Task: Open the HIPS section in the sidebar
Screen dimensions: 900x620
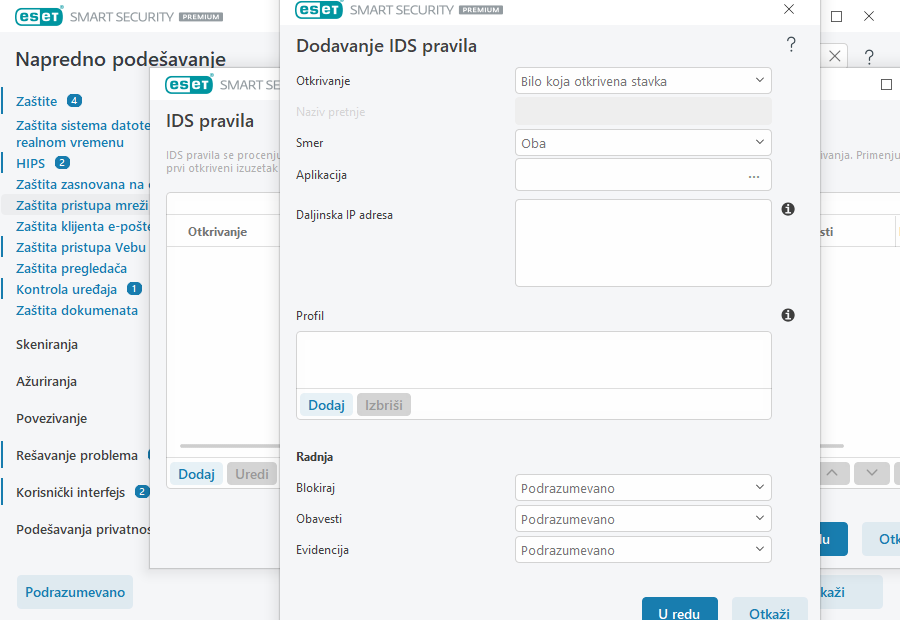Action: (31, 163)
